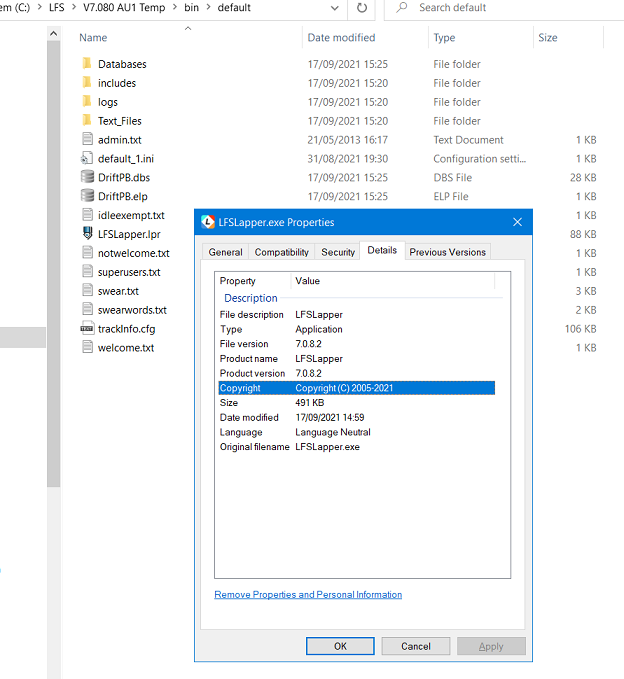Switch to the Security tab

click(338, 252)
